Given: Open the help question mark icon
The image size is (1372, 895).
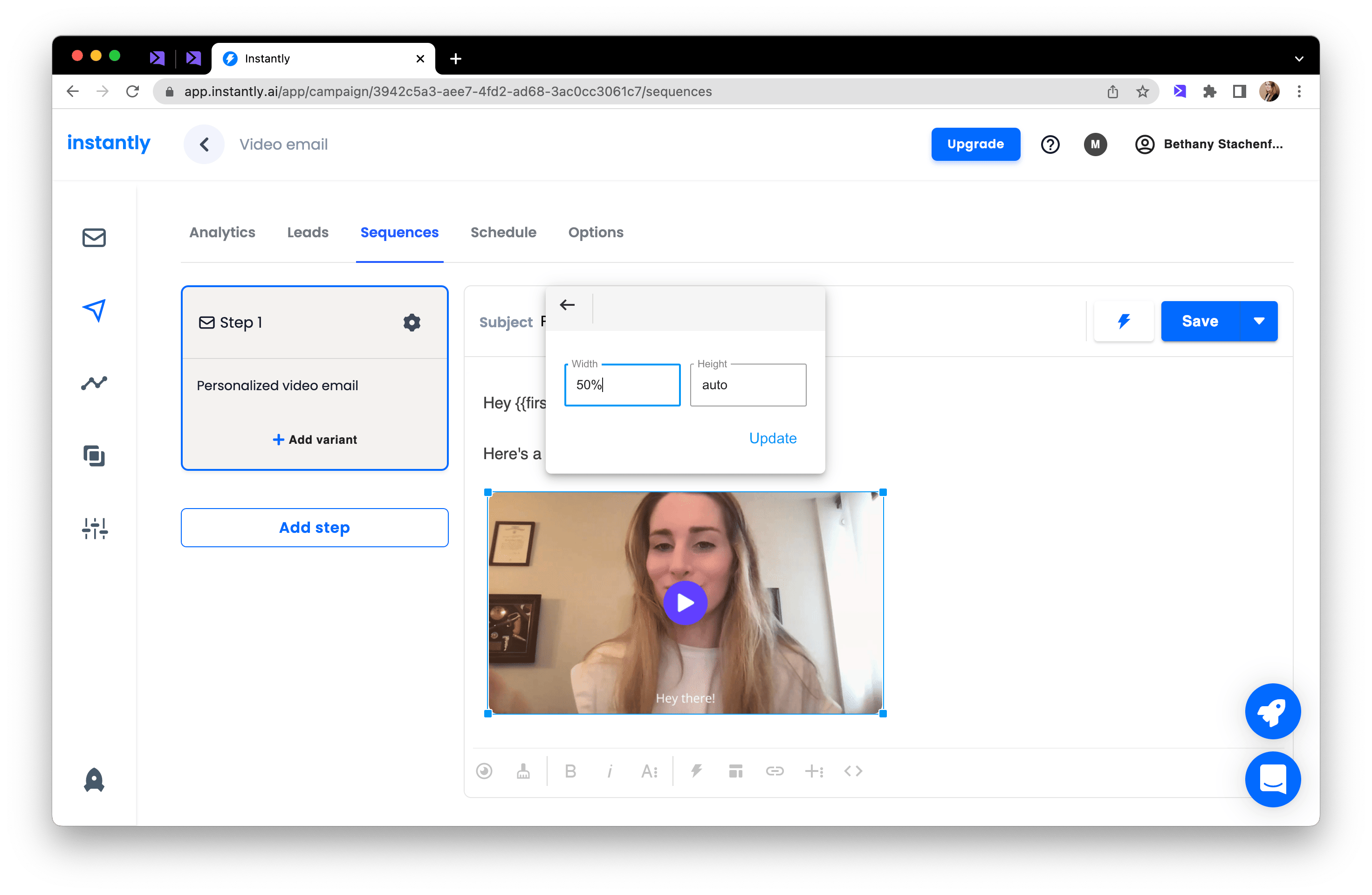Looking at the screenshot, I should pyautogui.click(x=1050, y=144).
